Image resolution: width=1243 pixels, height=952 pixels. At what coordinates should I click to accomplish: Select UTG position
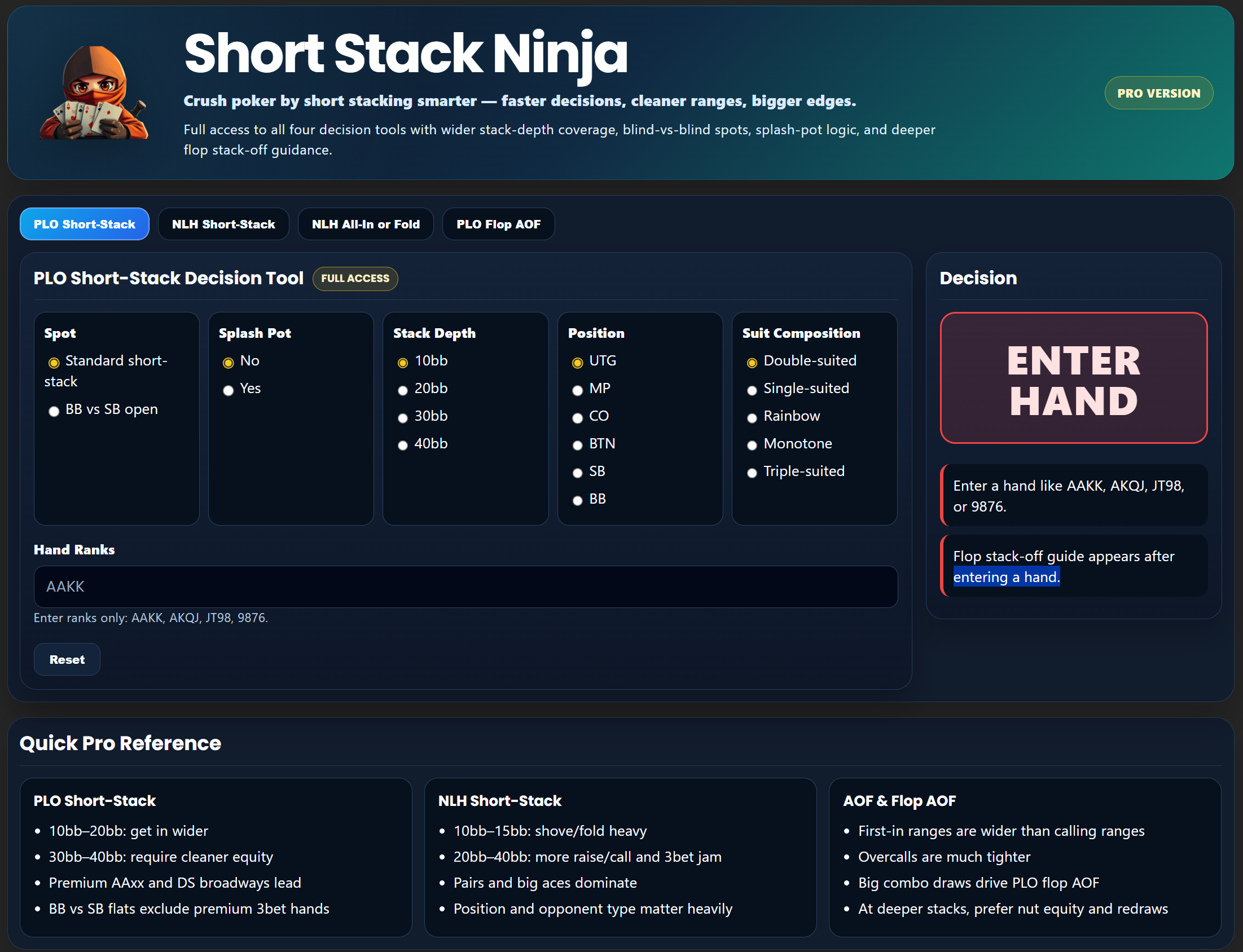(578, 363)
